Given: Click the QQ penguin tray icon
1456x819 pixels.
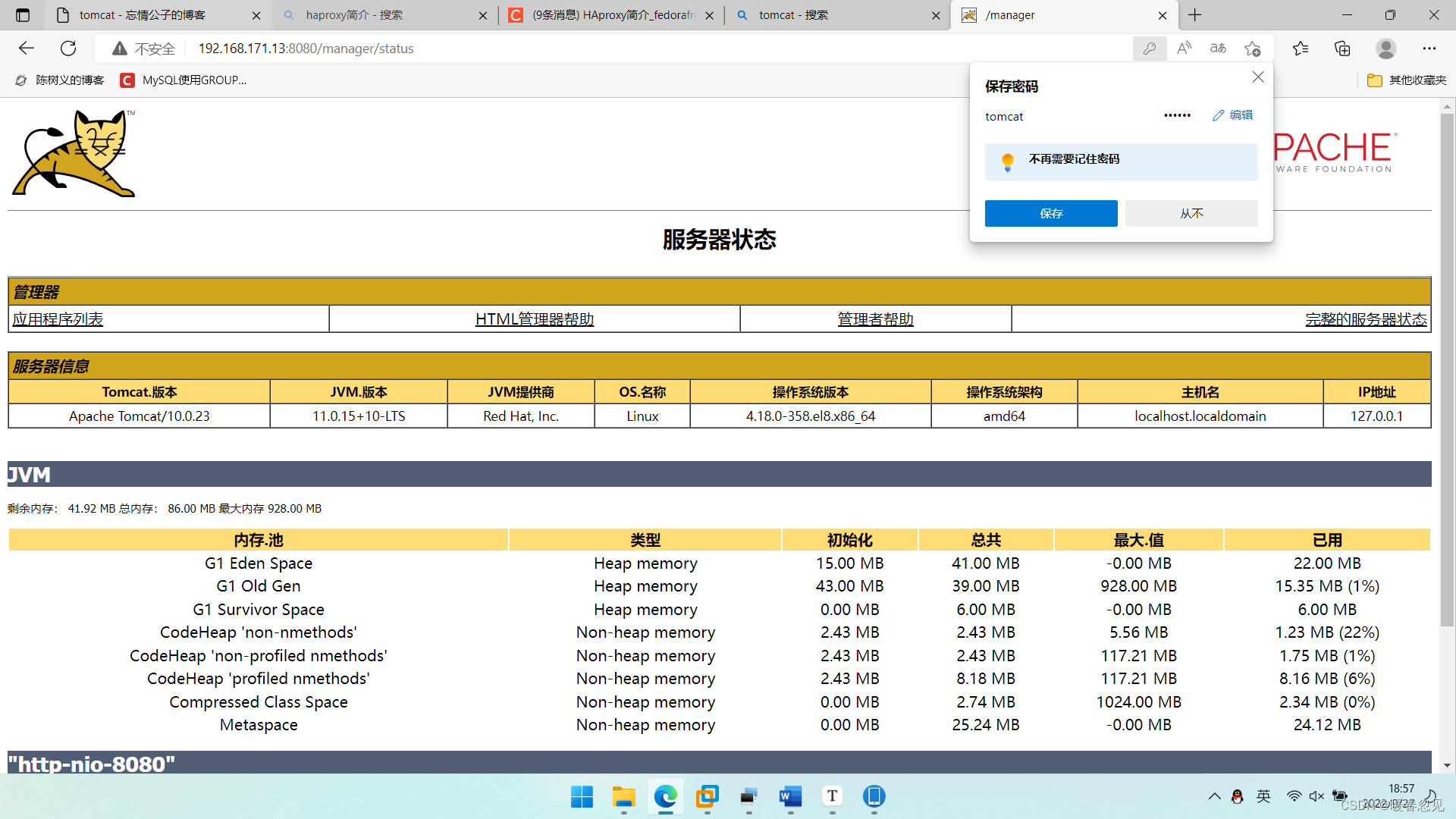Looking at the screenshot, I should (x=1237, y=796).
